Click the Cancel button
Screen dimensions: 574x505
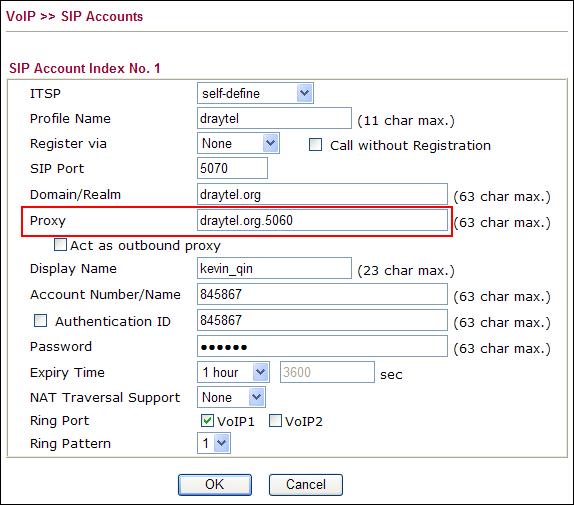[306, 485]
